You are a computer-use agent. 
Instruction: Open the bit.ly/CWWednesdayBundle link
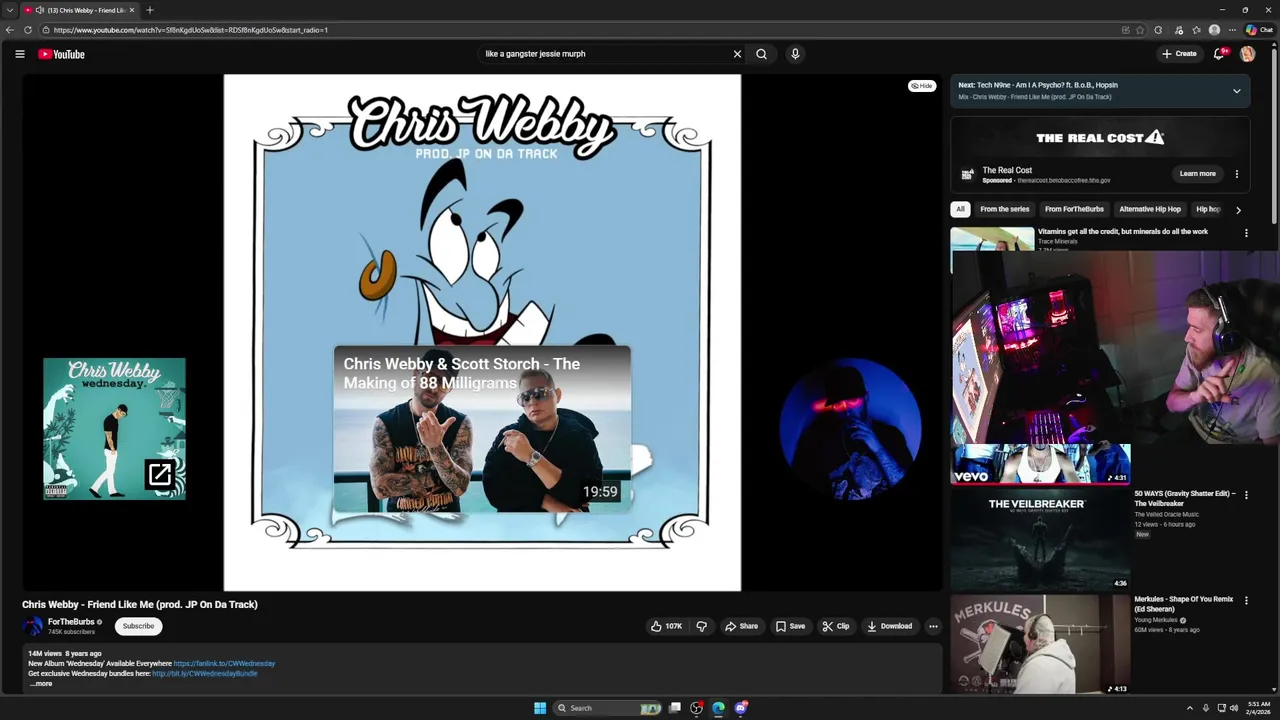(x=204, y=673)
